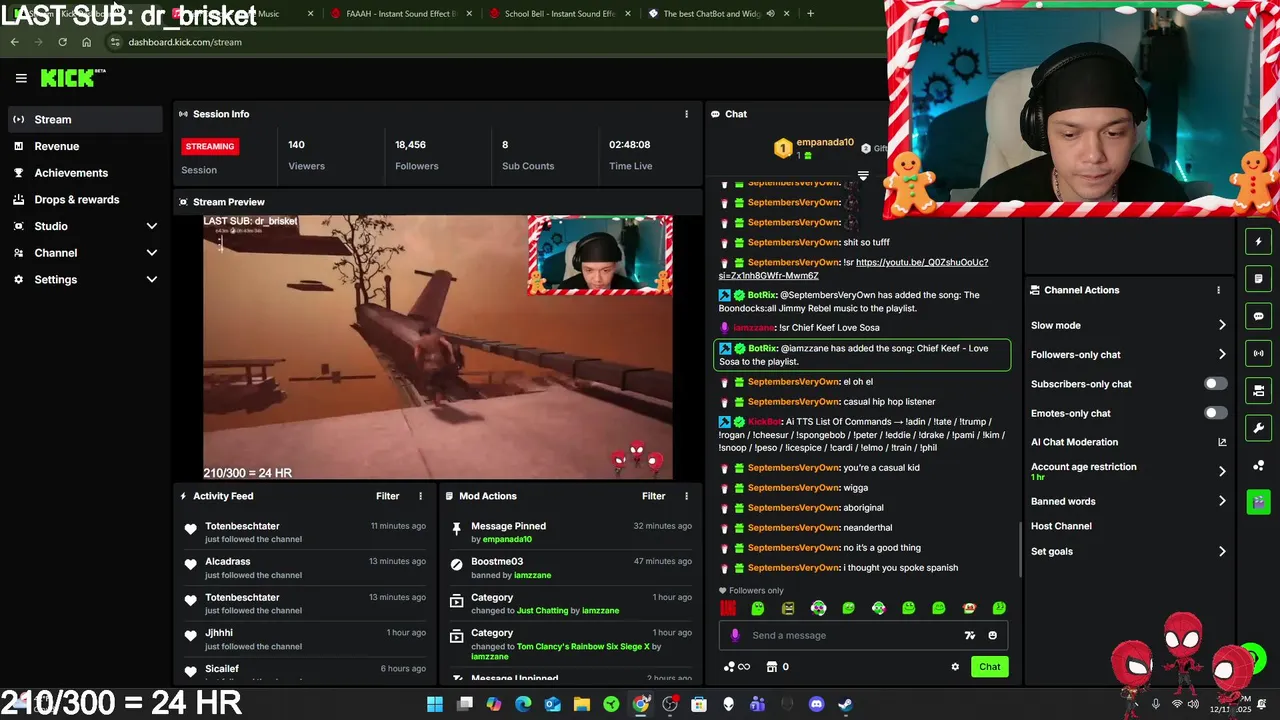Click the note/document sidebar icon
Viewport: 1280px width, 720px height.
pos(1258,278)
